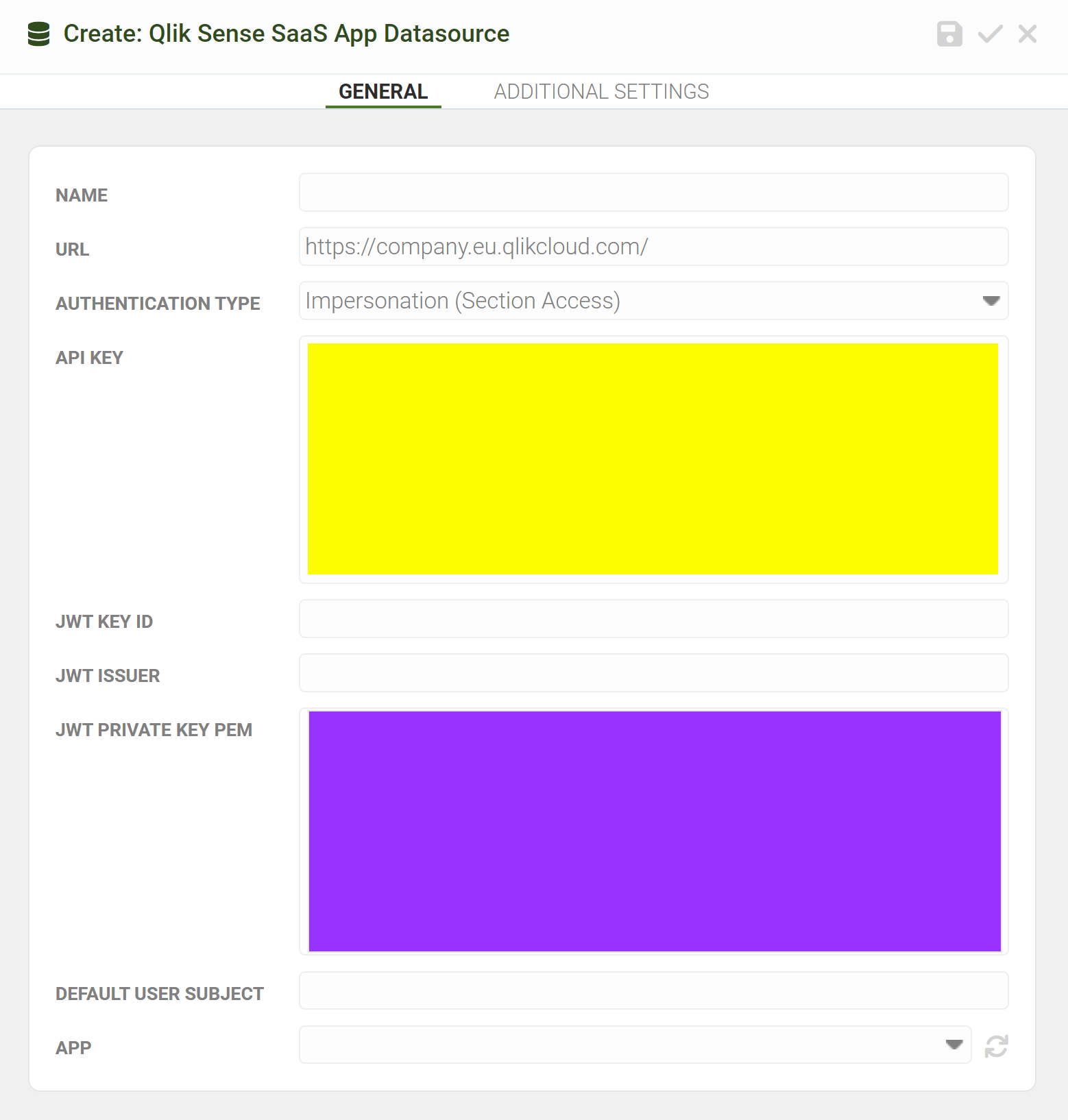Screen dimensions: 1068x1120
Task: Click the URL input field
Action: pyautogui.click(x=653, y=247)
